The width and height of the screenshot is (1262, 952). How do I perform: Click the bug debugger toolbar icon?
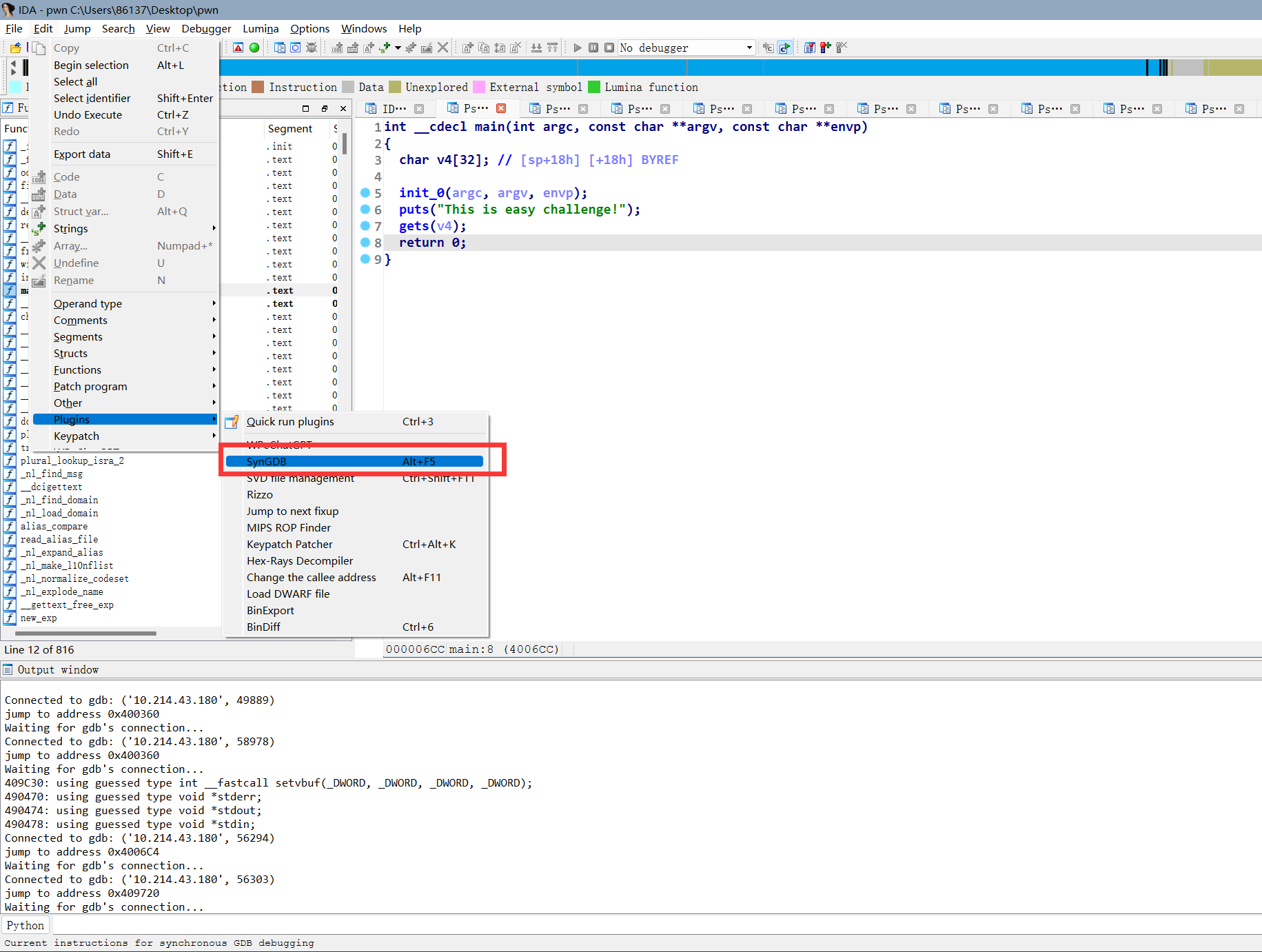(312, 48)
